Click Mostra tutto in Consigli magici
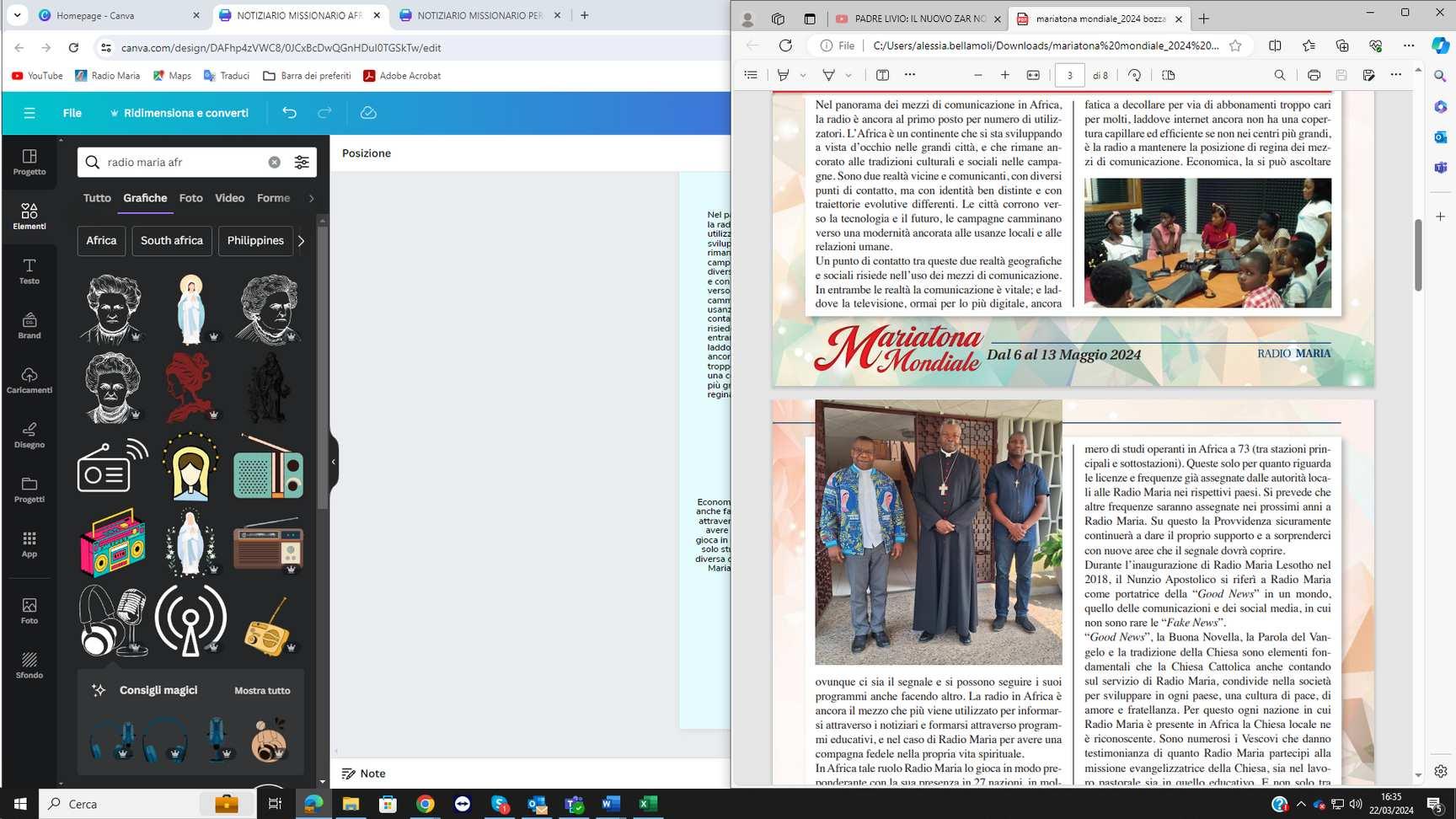Viewport: 1456px width, 819px height. pyautogui.click(x=262, y=690)
